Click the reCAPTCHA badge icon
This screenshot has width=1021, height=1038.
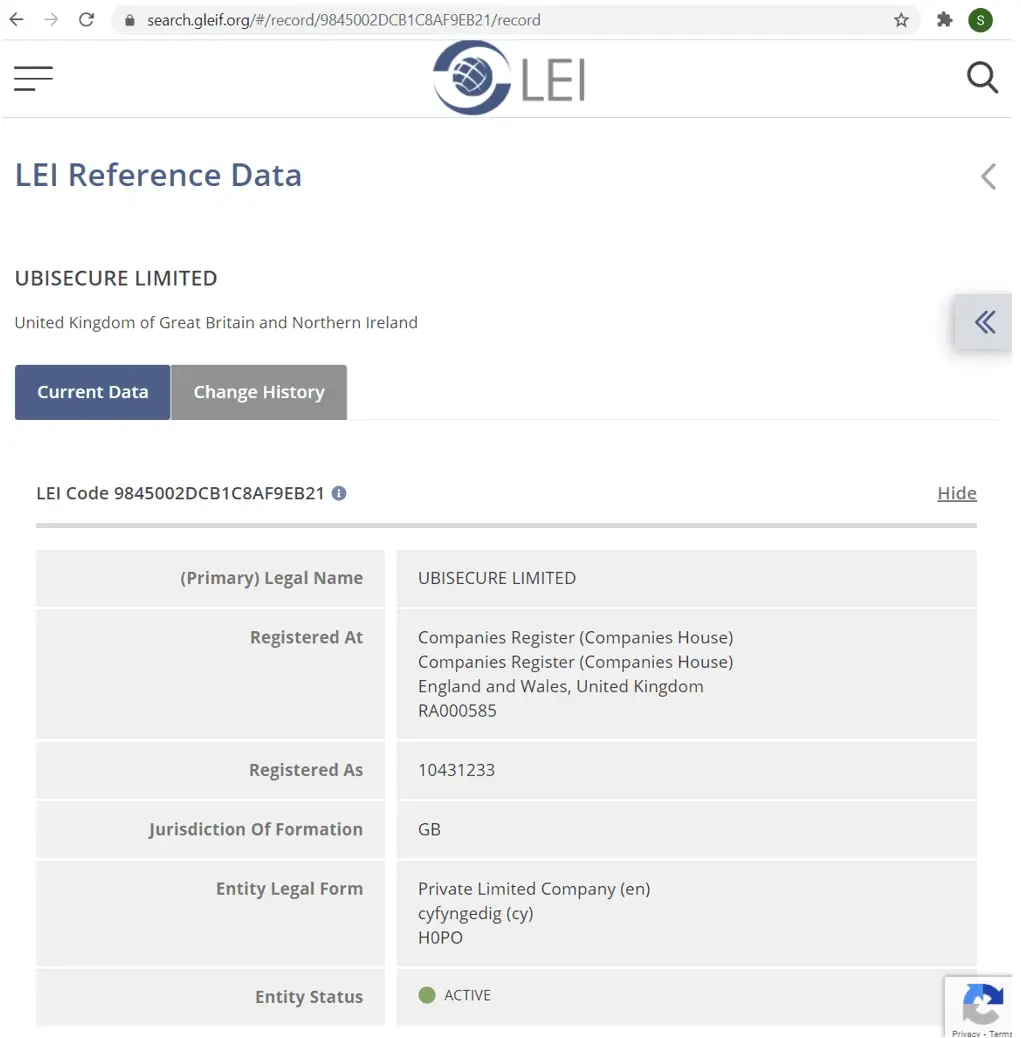[982, 1005]
